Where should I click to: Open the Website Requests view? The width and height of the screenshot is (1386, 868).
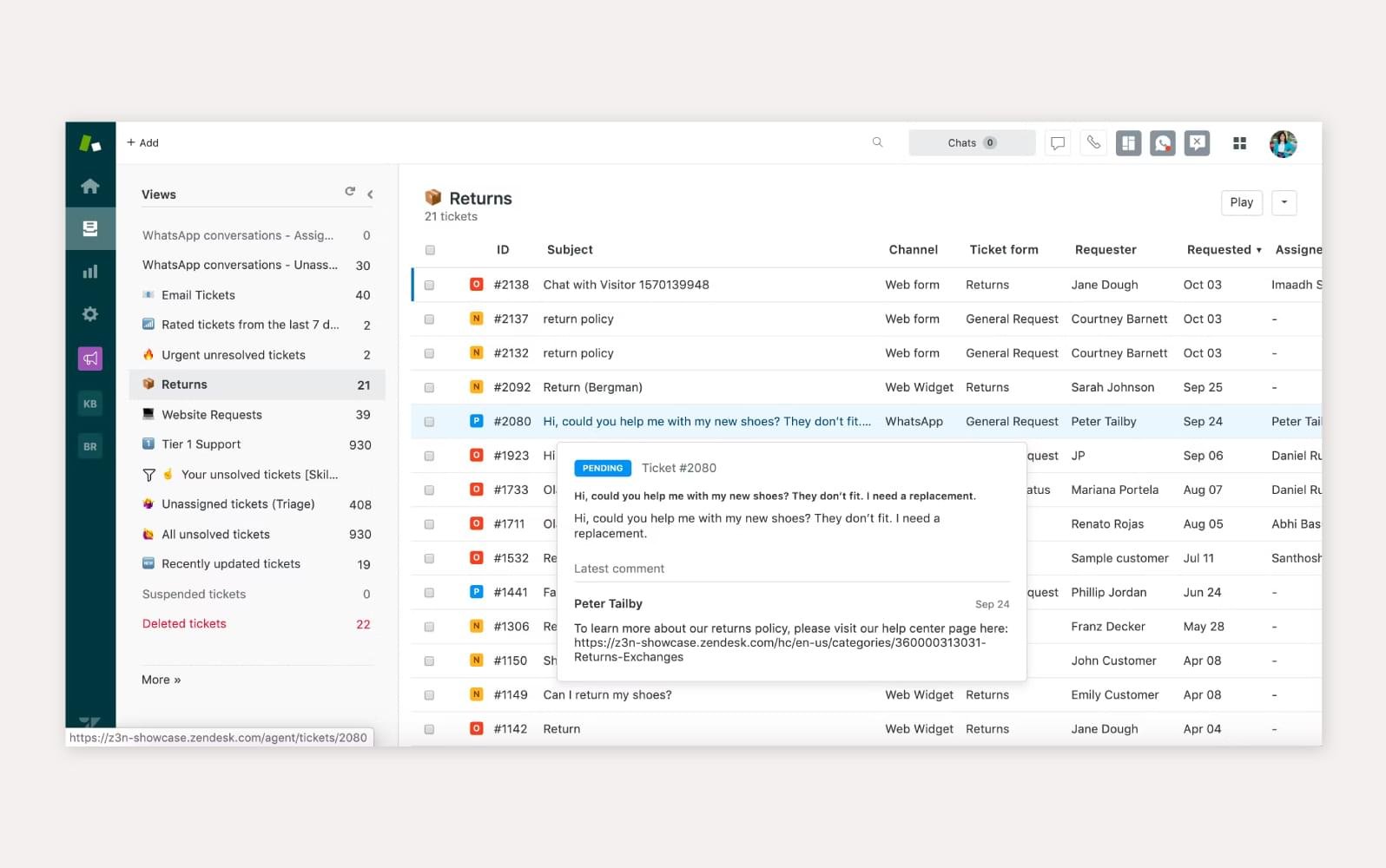click(257, 415)
